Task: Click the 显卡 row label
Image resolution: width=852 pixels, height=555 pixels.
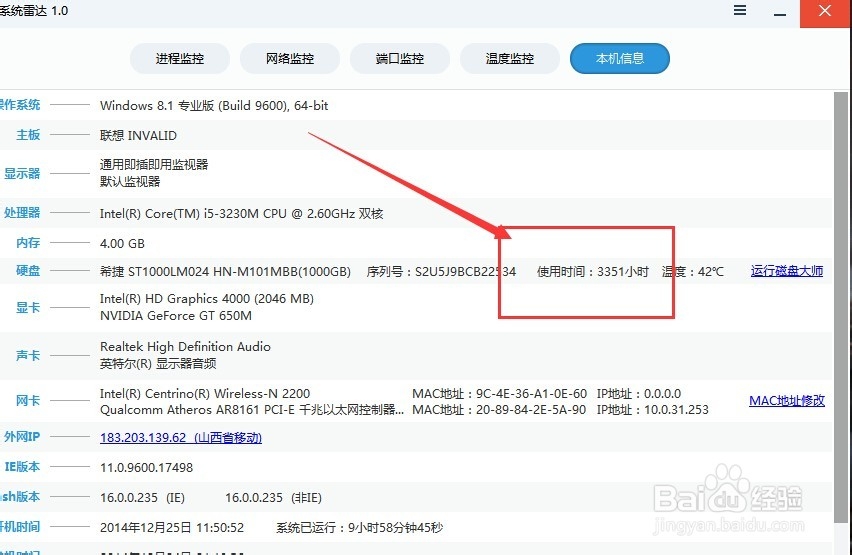Action: 28,307
